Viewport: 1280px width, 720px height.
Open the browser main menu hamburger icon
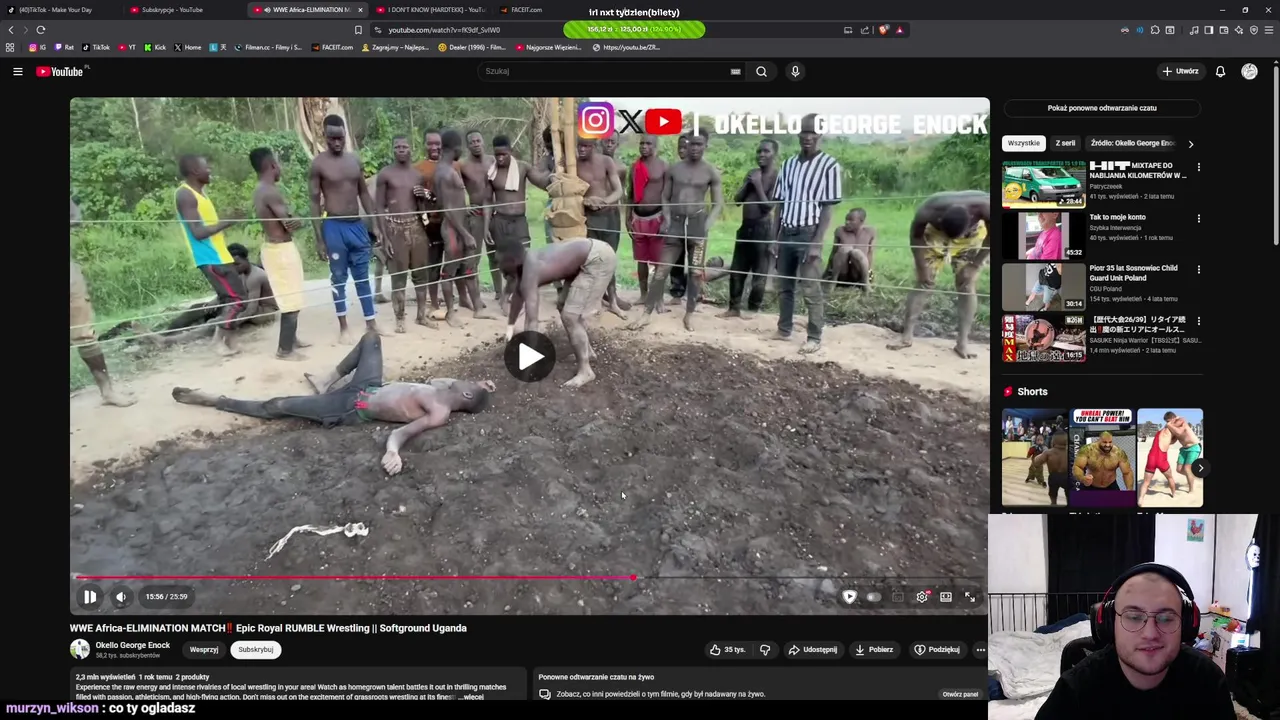coord(1269,30)
